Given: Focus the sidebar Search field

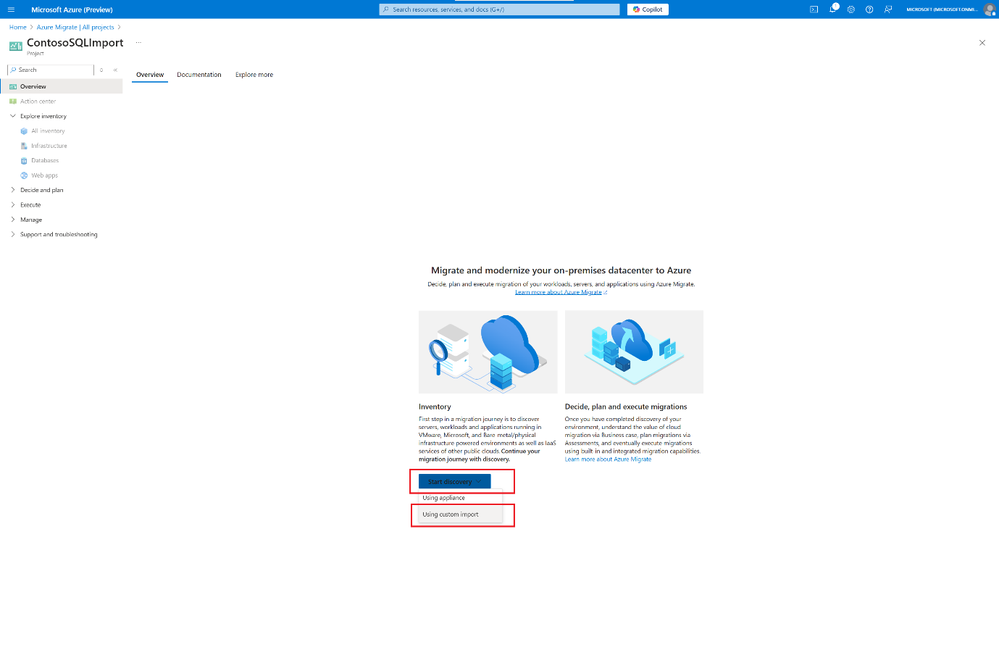Looking at the screenshot, I should click(51, 70).
